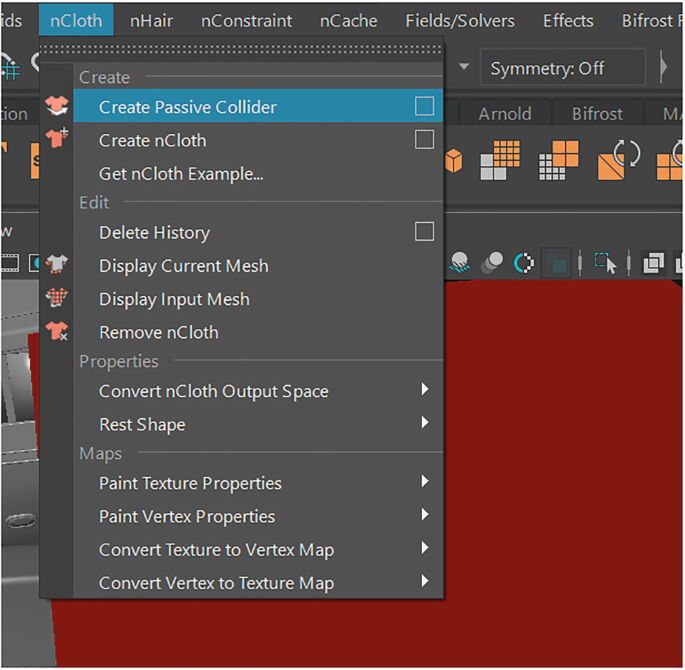The width and height of the screenshot is (685, 670).
Task: Expand Convert nCloth Output Space submenu
Action: [424, 391]
